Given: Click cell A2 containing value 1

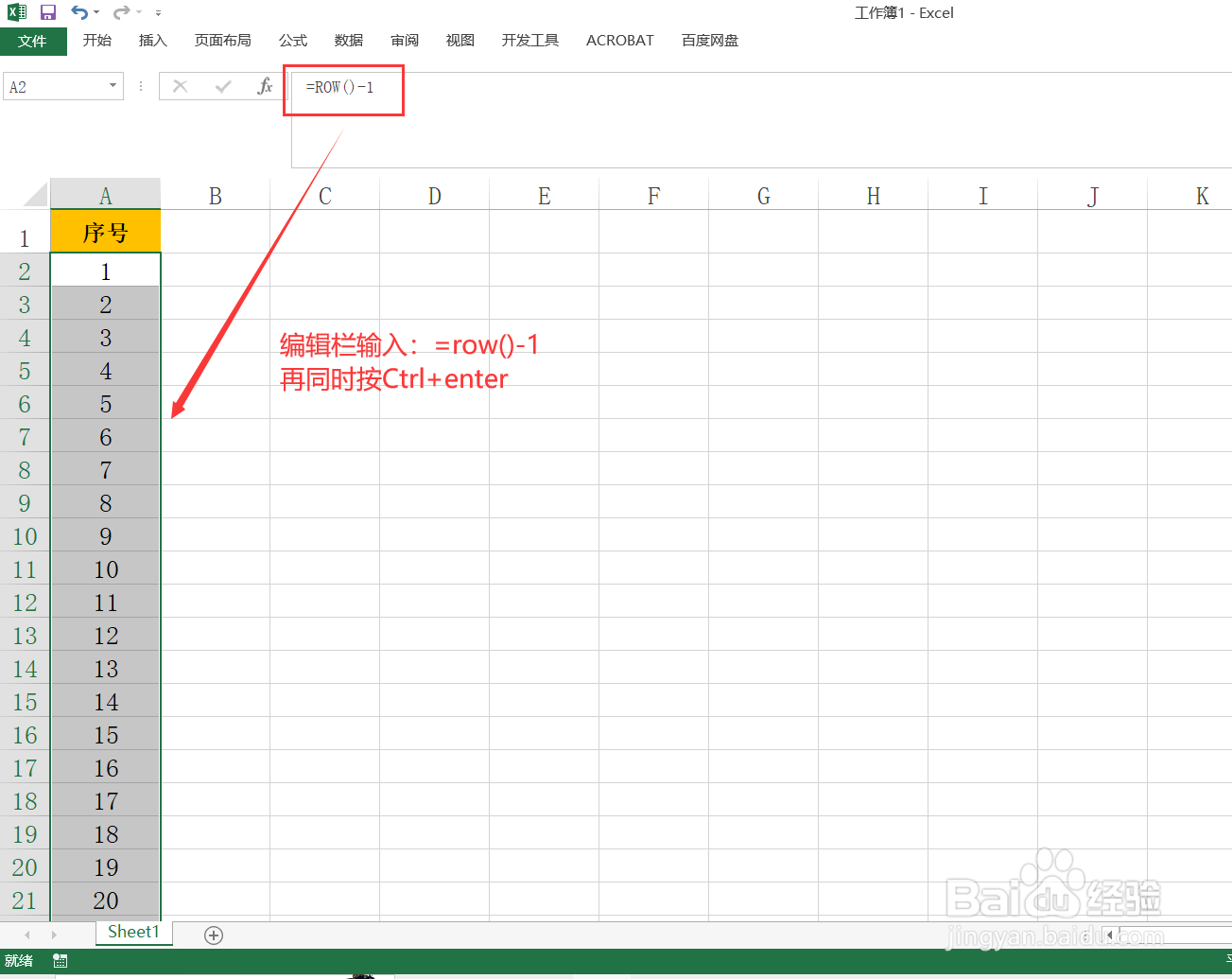Looking at the screenshot, I should 106,271.
